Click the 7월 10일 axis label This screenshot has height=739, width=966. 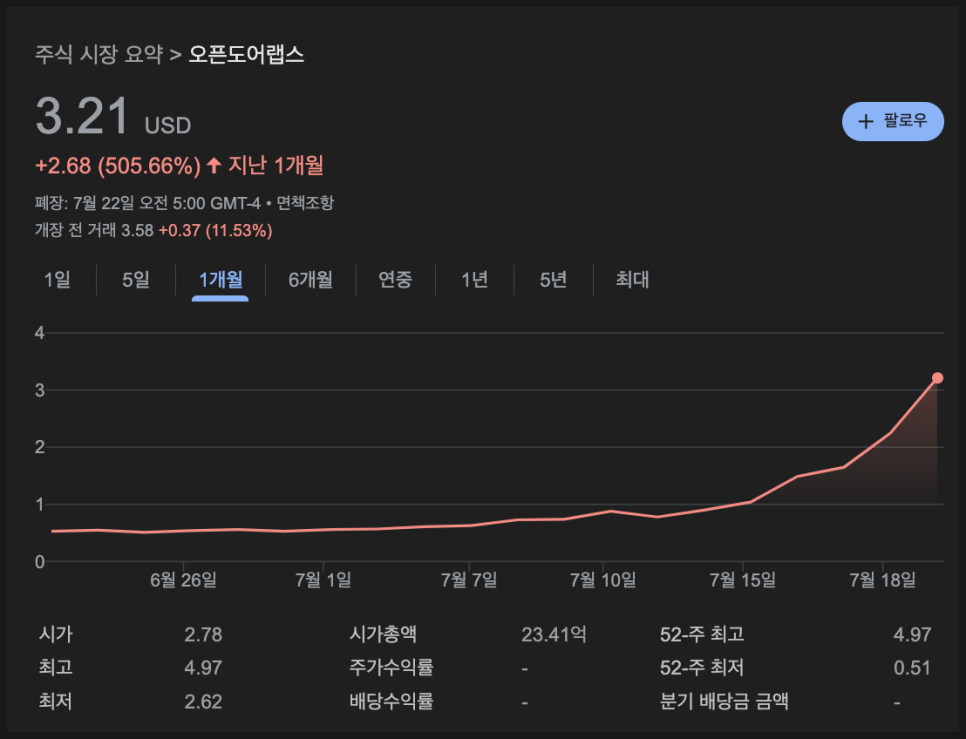[x=603, y=579]
